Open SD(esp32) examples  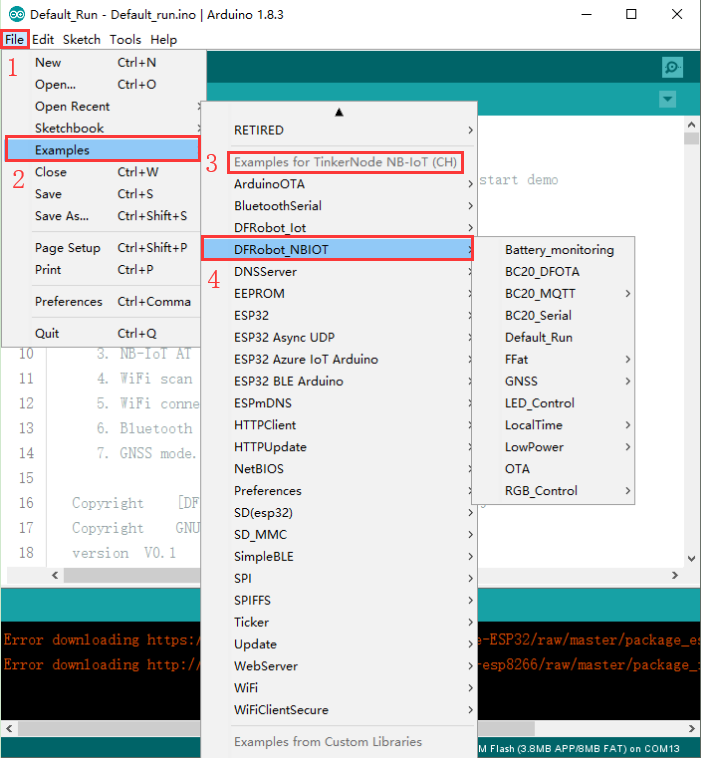click(339, 512)
